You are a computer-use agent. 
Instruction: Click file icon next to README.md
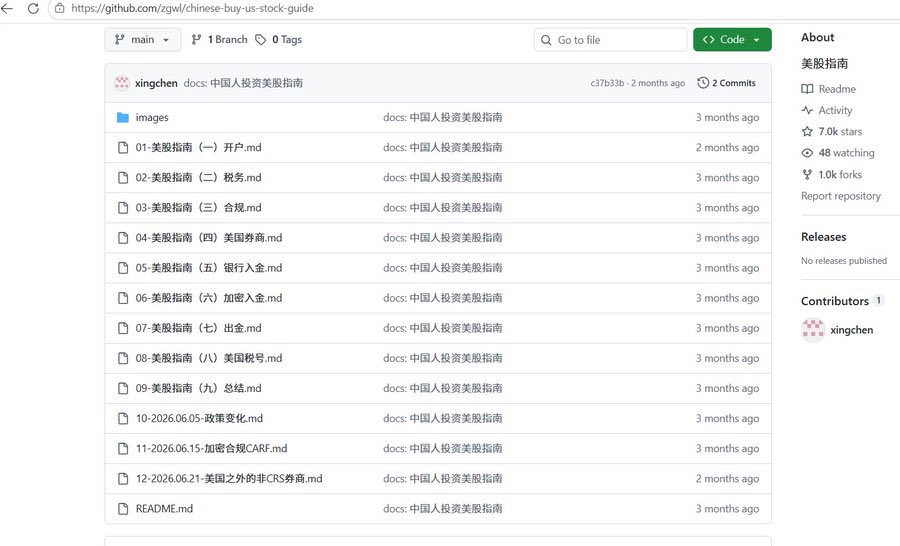(x=123, y=509)
